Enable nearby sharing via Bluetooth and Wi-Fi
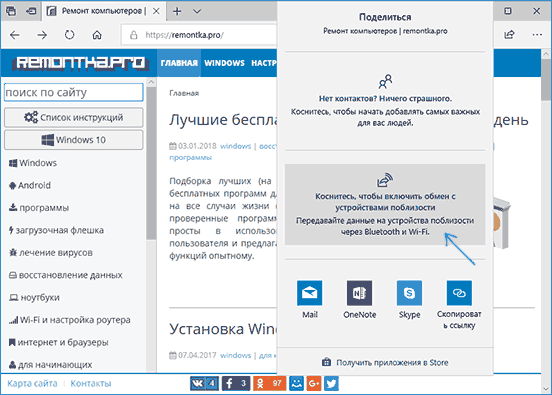The height and width of the screenshot is (395, 552). pos(385,205)
